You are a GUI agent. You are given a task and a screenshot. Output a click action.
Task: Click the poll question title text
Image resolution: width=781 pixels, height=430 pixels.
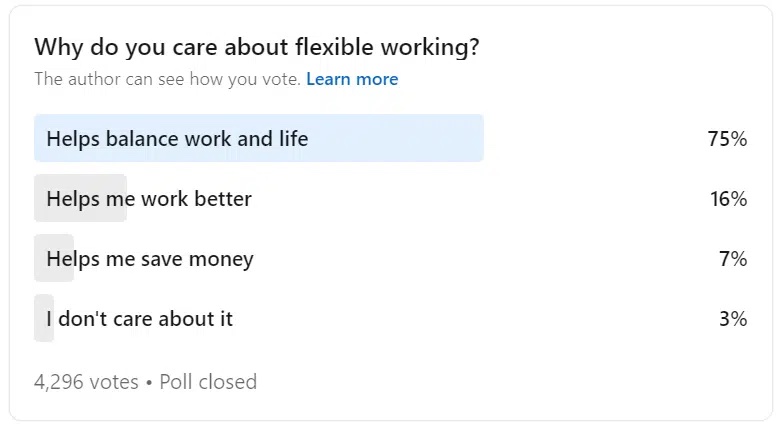[257, 47]
